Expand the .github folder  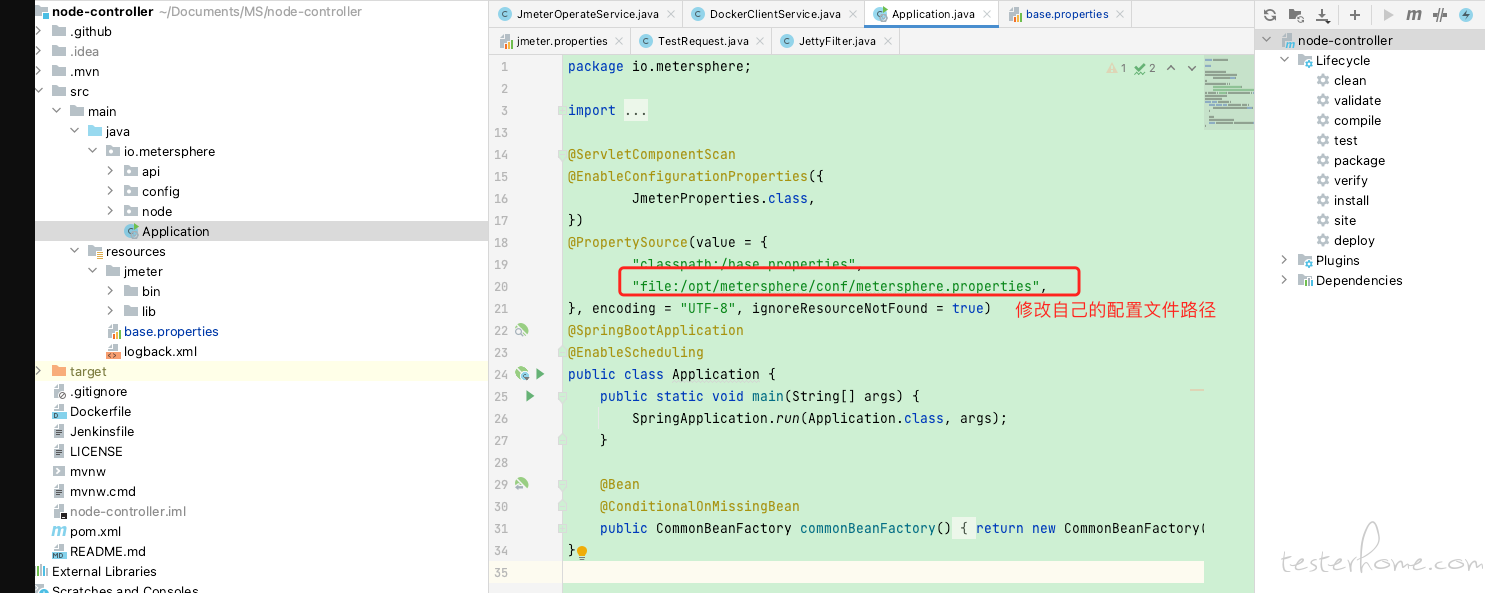38,31
